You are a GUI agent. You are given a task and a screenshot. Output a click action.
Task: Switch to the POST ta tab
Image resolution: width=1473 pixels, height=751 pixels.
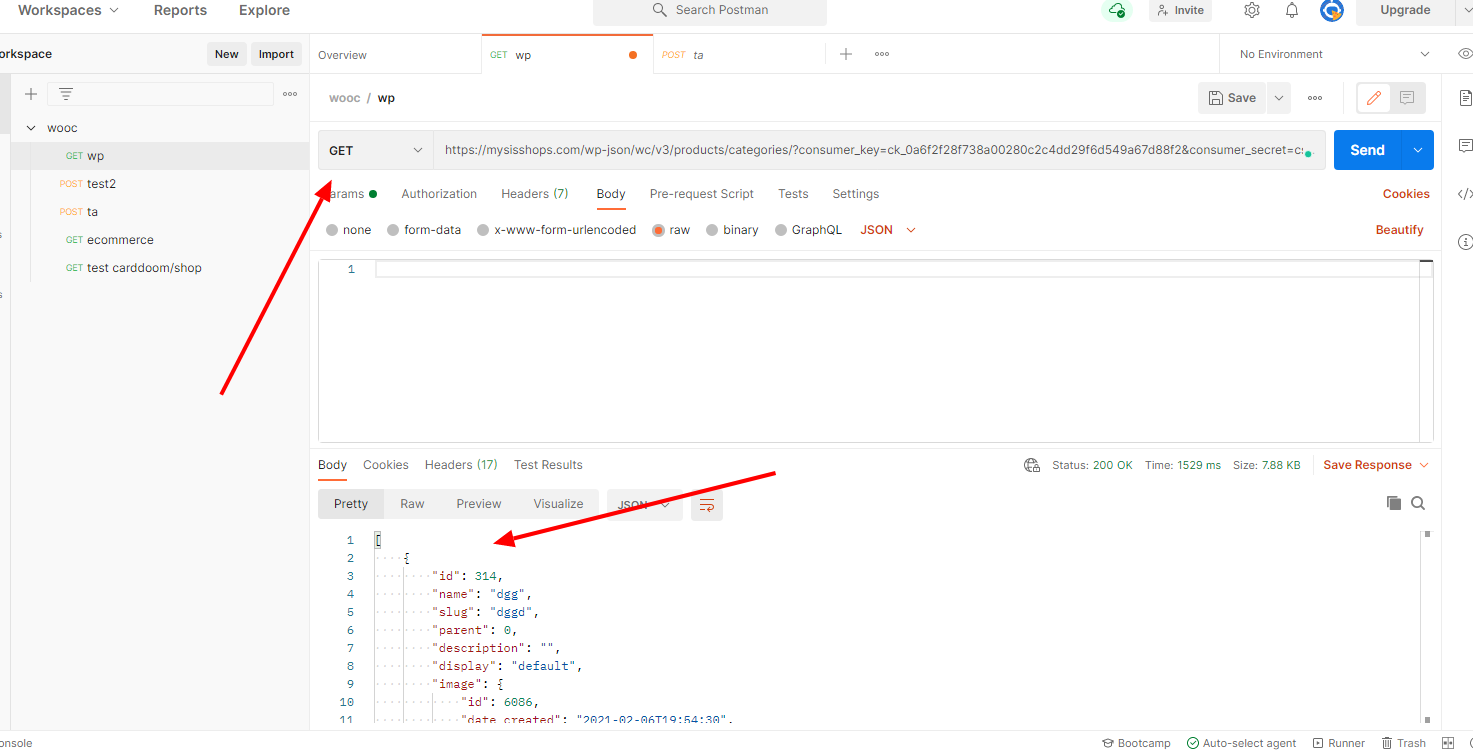739,55
